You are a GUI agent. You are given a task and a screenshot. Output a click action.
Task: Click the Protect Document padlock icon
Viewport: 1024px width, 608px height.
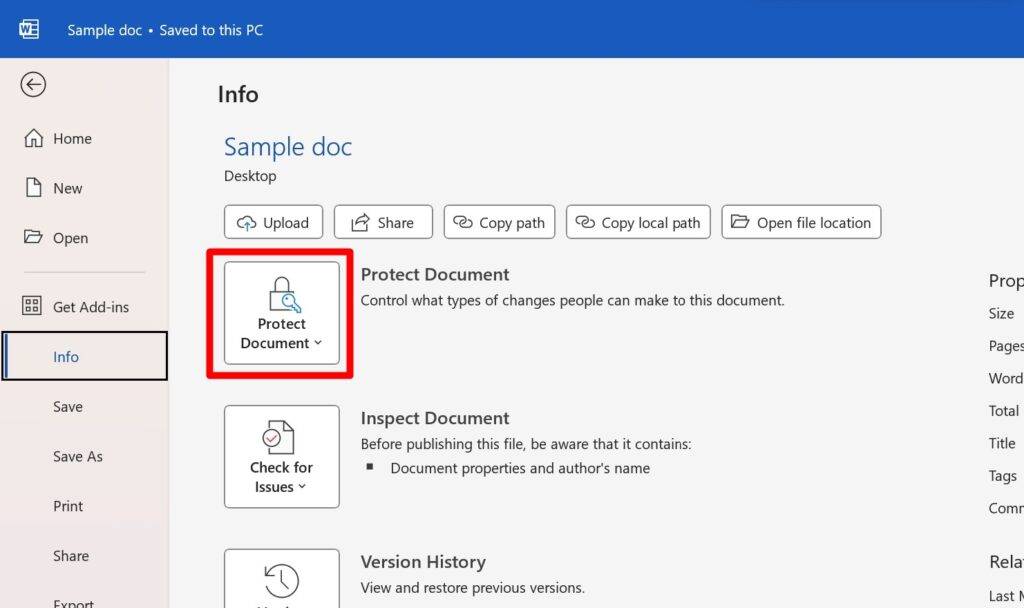point(281,295)
